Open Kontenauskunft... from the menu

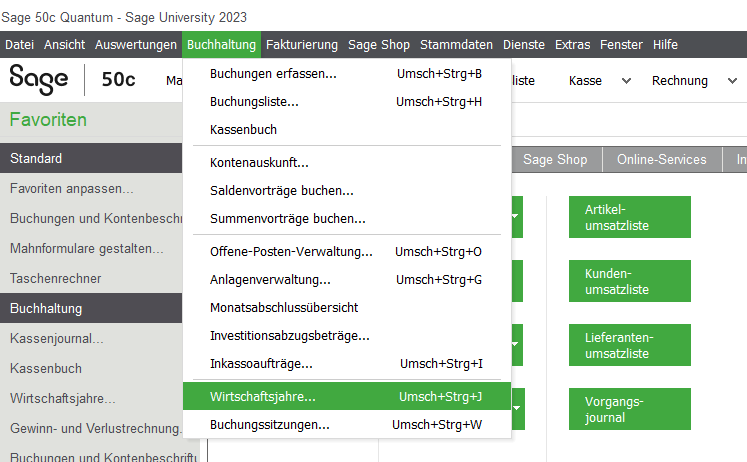point(347,163)
